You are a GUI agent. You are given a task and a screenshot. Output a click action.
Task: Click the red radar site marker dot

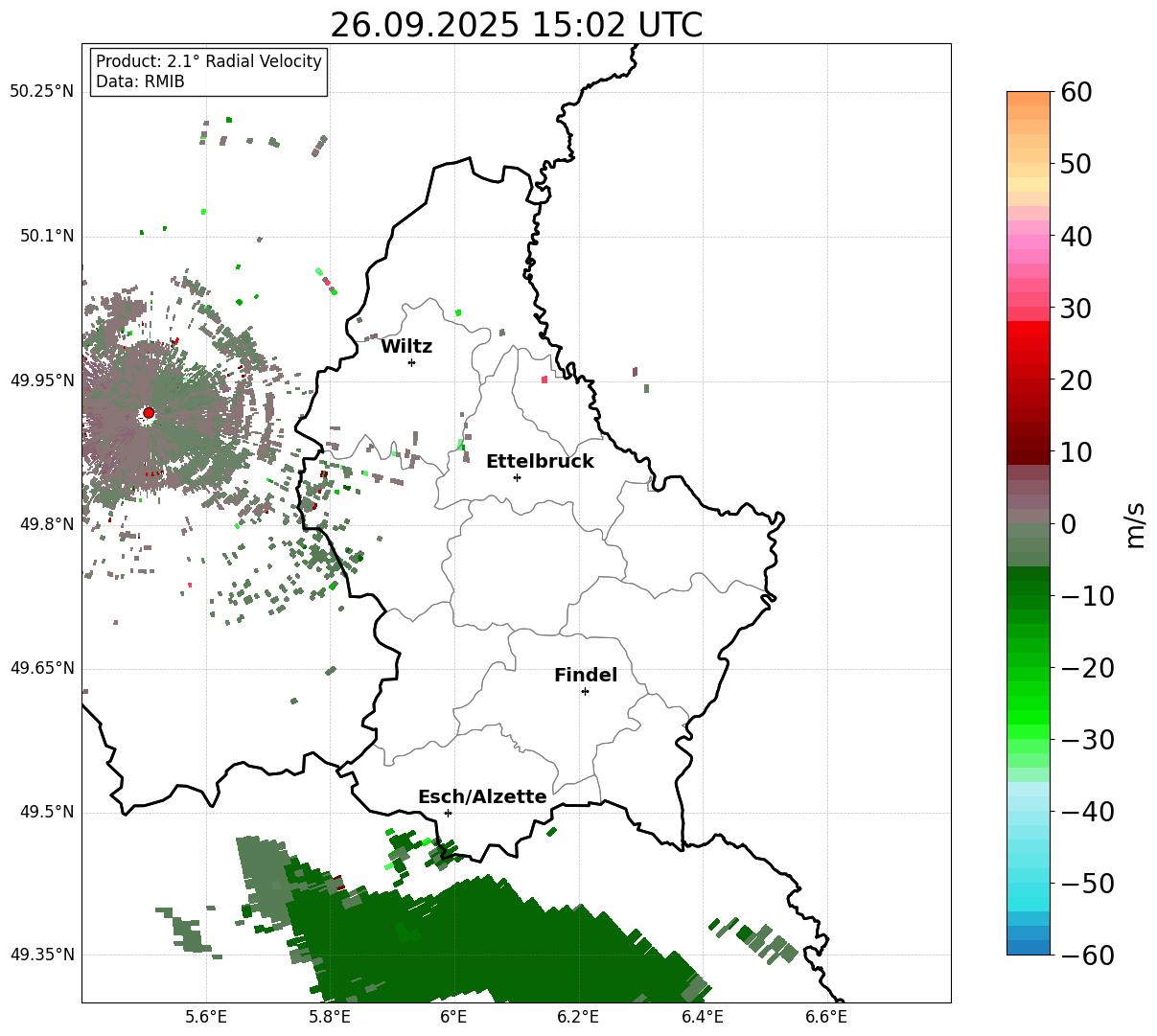[149, 413]
